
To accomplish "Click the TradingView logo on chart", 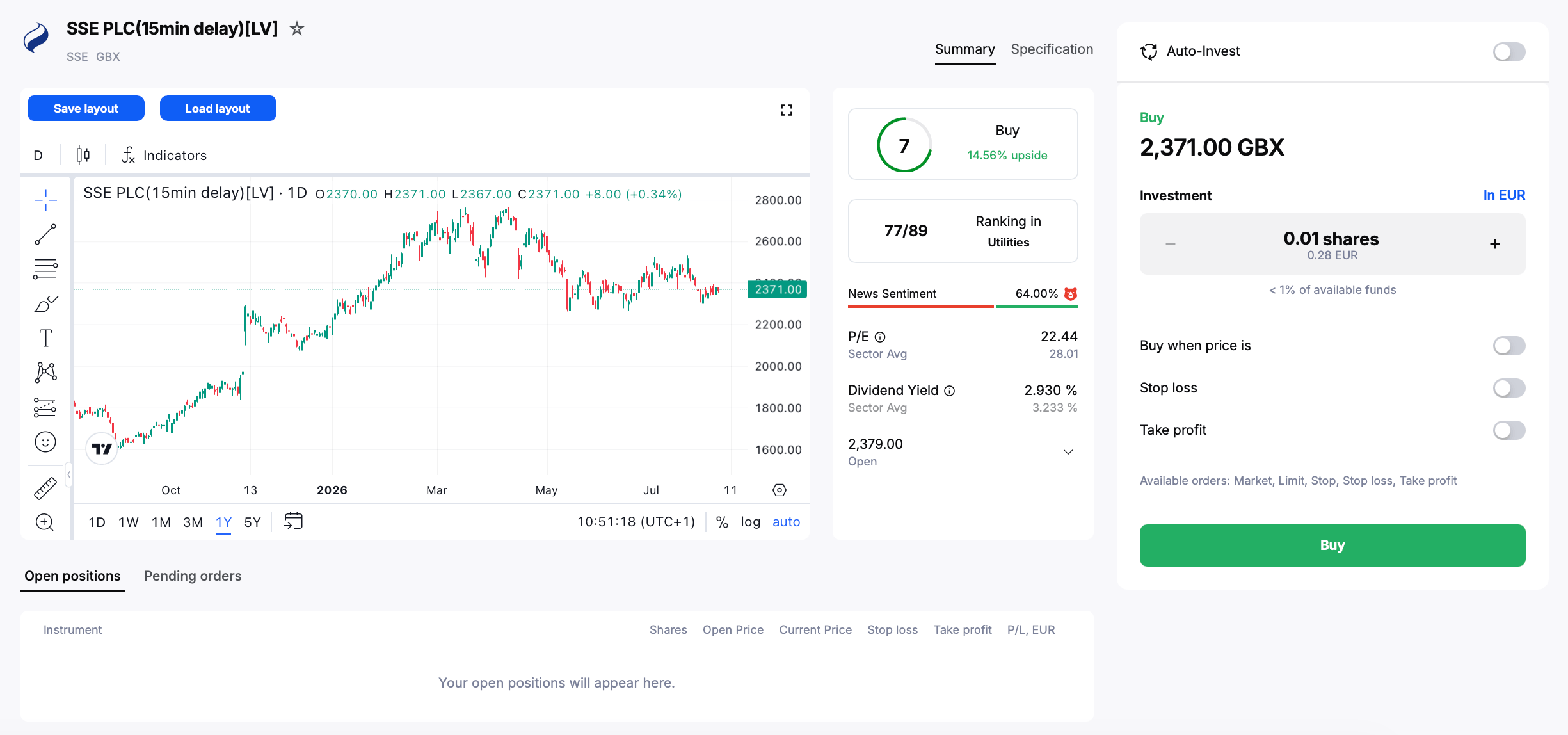I will (101, 448).
